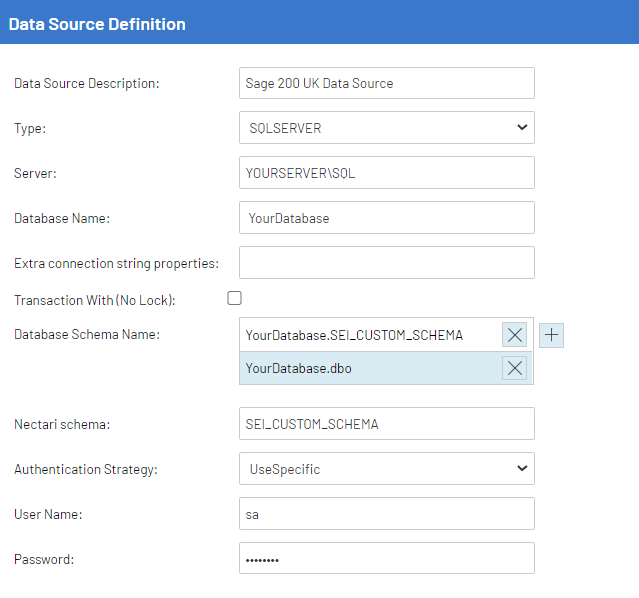This screenshot has width=639, height=598.
Task: Click the Extra connection string properties label
Action: coord(116,263)
